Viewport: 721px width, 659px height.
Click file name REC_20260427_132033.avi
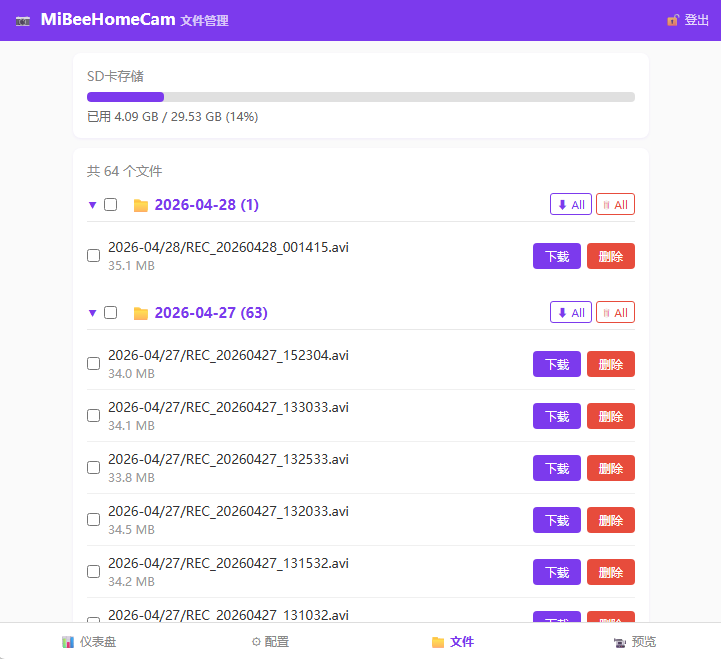click(229, 511)
